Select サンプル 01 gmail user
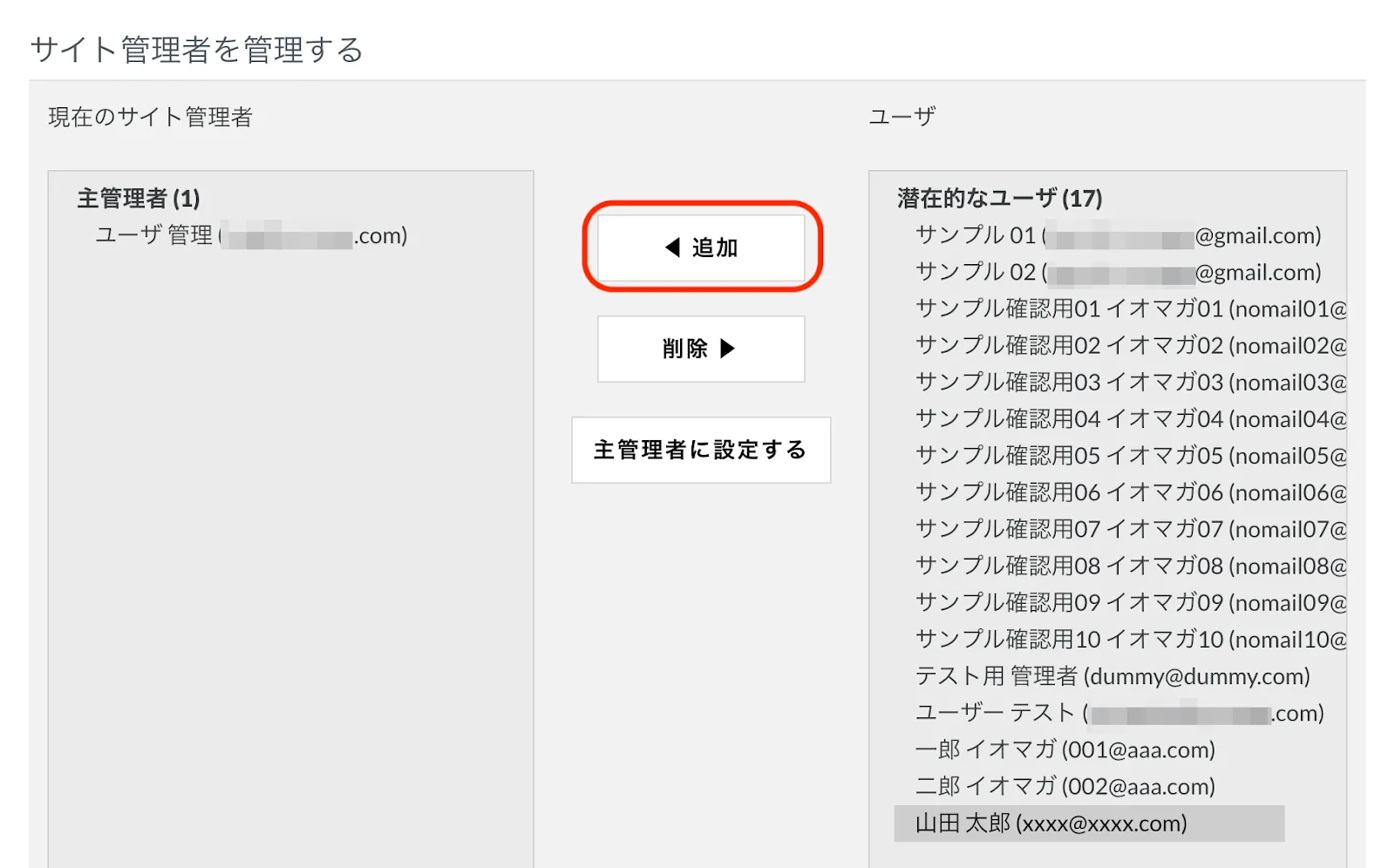 point(1118,235)
